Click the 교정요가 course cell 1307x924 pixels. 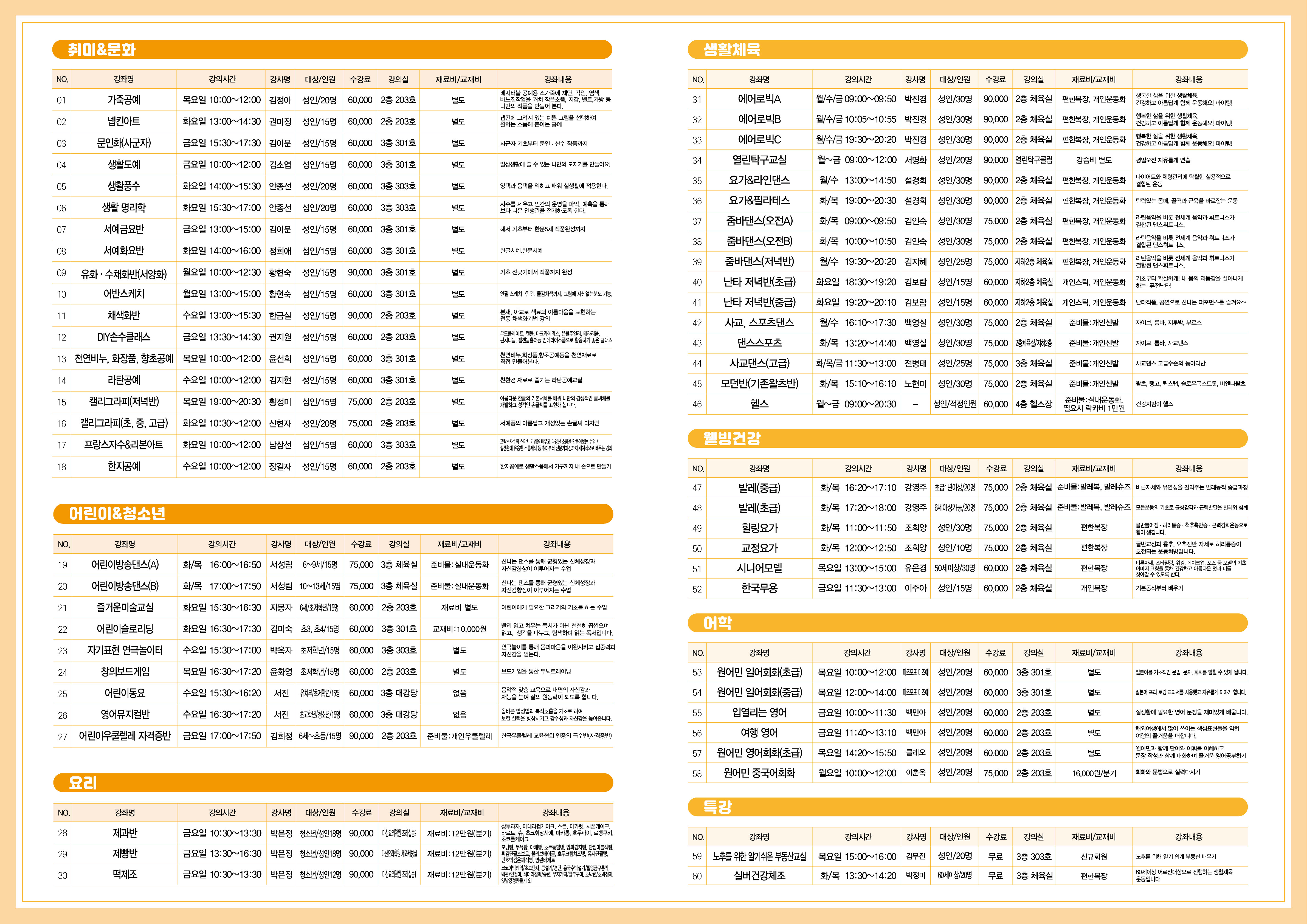(x=759, y=548)
